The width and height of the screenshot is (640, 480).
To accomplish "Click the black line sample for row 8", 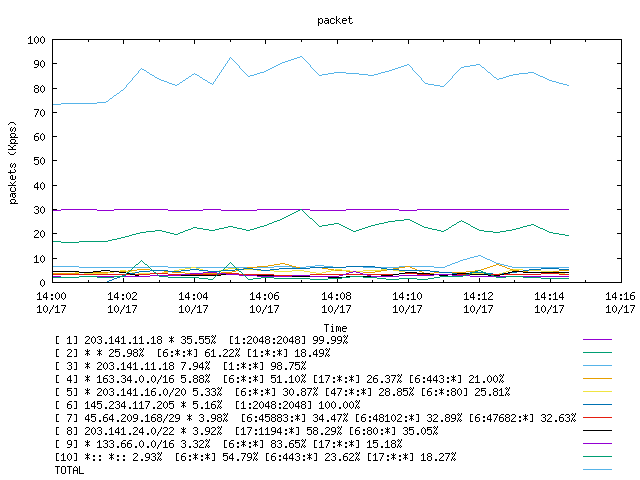I will click(598, 431).
